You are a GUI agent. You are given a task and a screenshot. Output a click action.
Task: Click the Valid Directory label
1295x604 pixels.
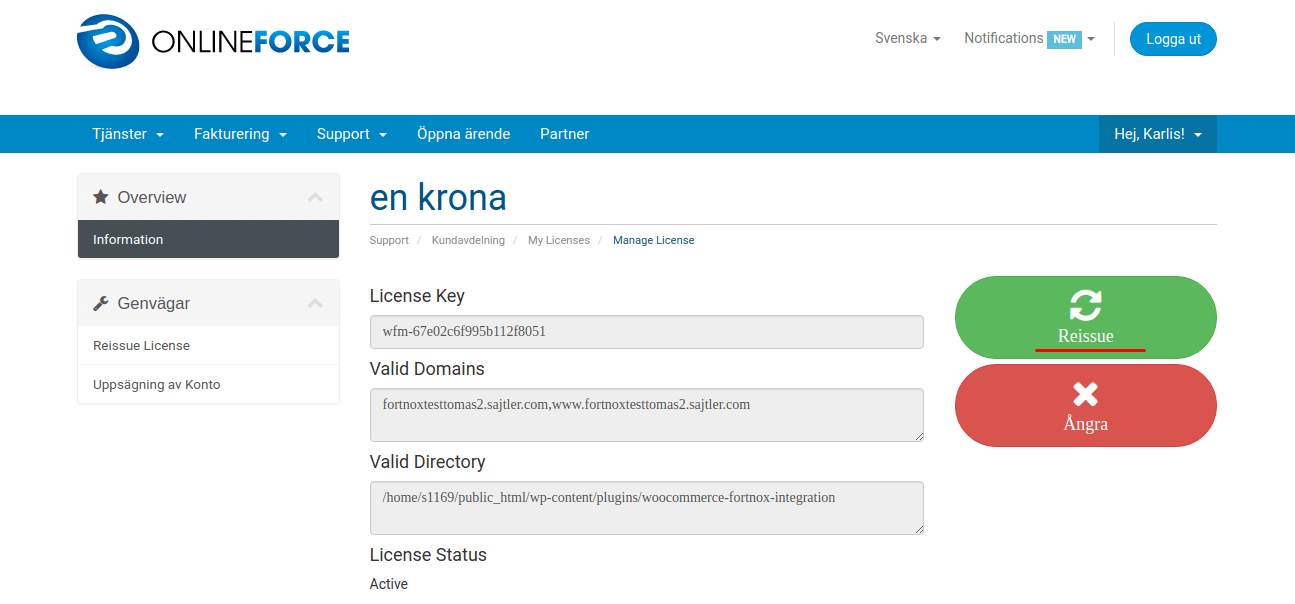pyautogui.click(x=428, y=462)
